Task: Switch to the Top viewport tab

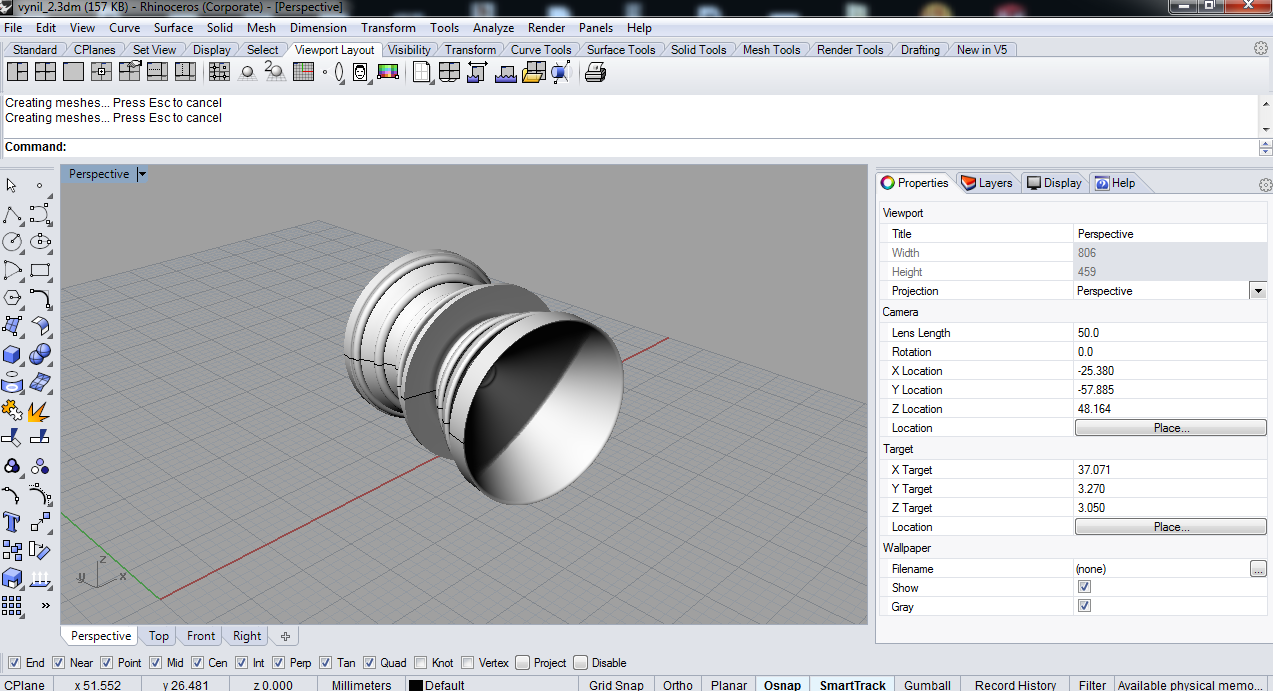Action: tap(159, 636)
